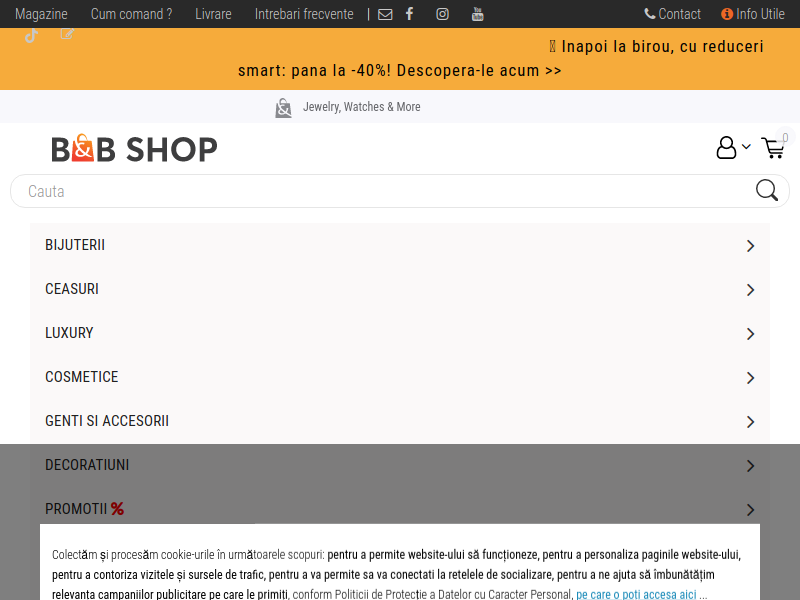800x600 pixels.
Task: Open Intrebari frecvente page
Action: pos(304,14)
